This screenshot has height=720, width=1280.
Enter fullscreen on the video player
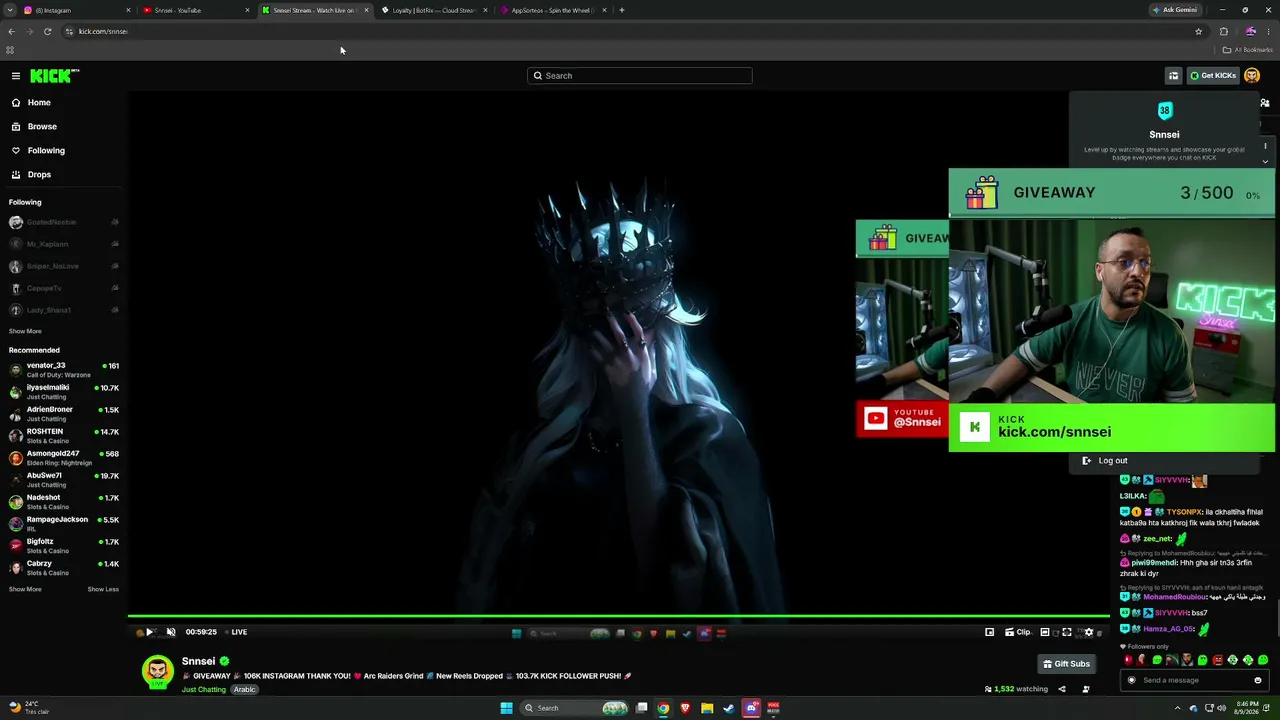[x=1067, y=632]
